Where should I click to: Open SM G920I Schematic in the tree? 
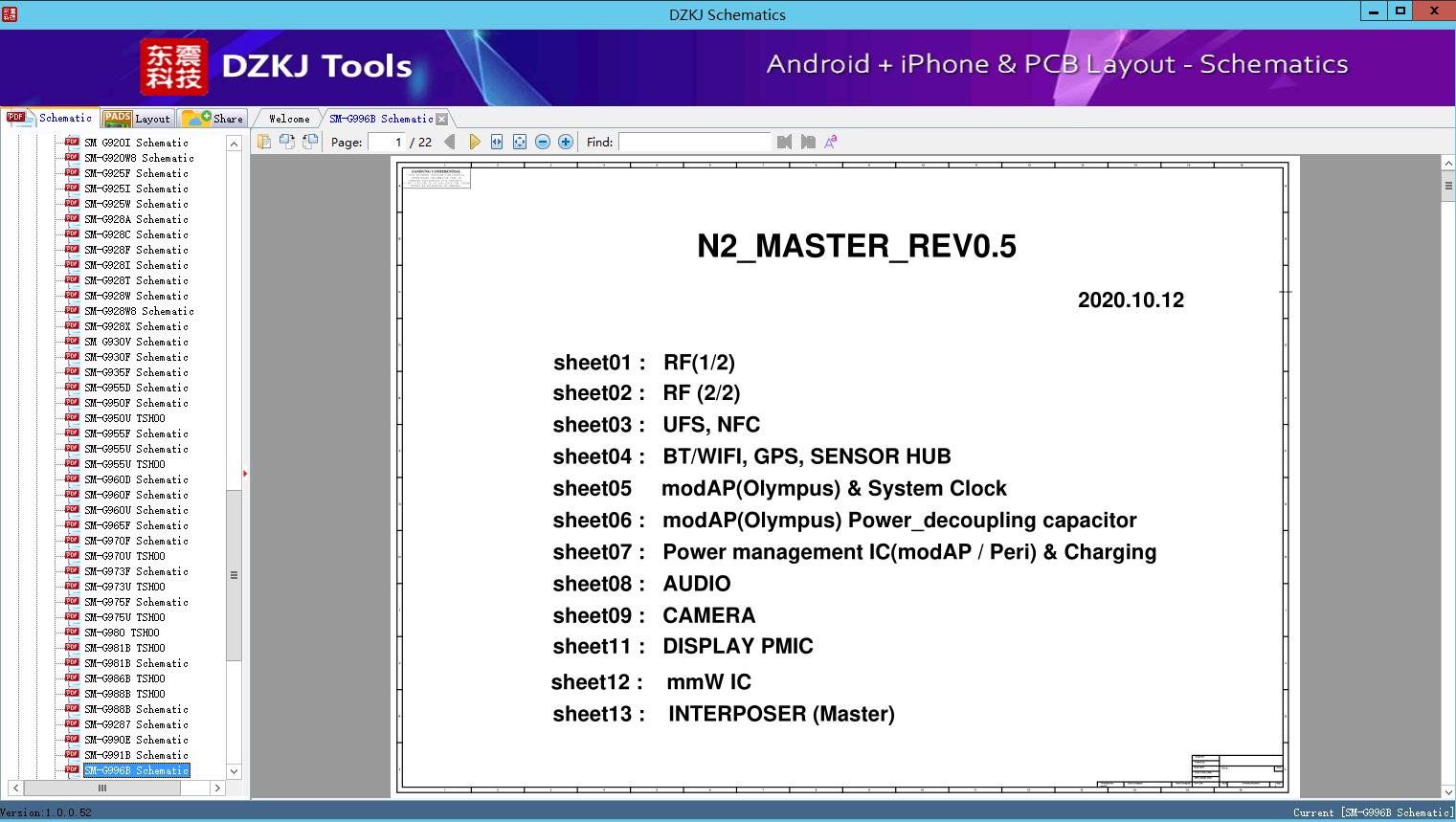pos(136,143)
